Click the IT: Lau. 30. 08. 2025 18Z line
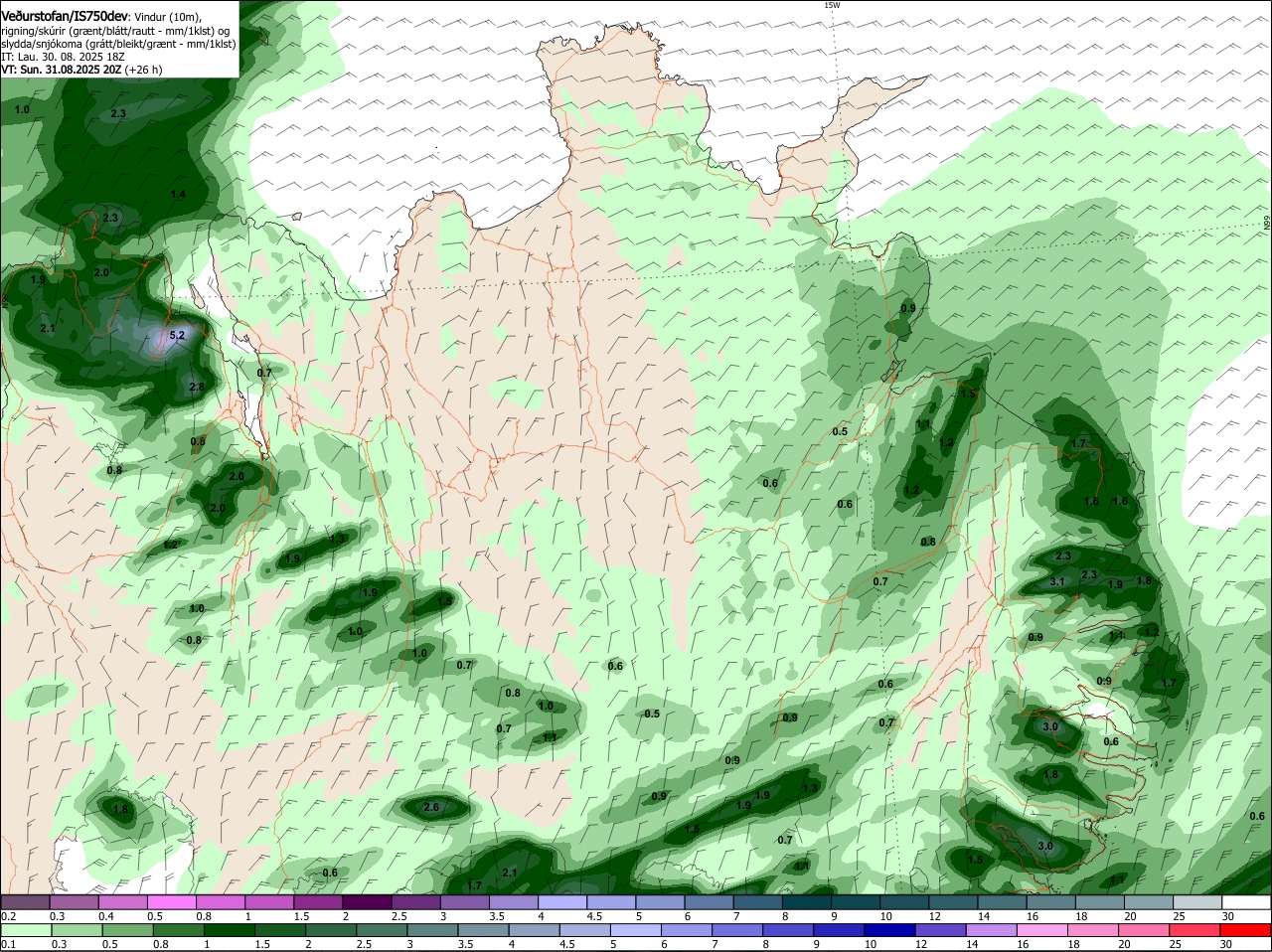The width and height of the screenshot is (1272, 952). pyautogui.click(x=64, y=57)
